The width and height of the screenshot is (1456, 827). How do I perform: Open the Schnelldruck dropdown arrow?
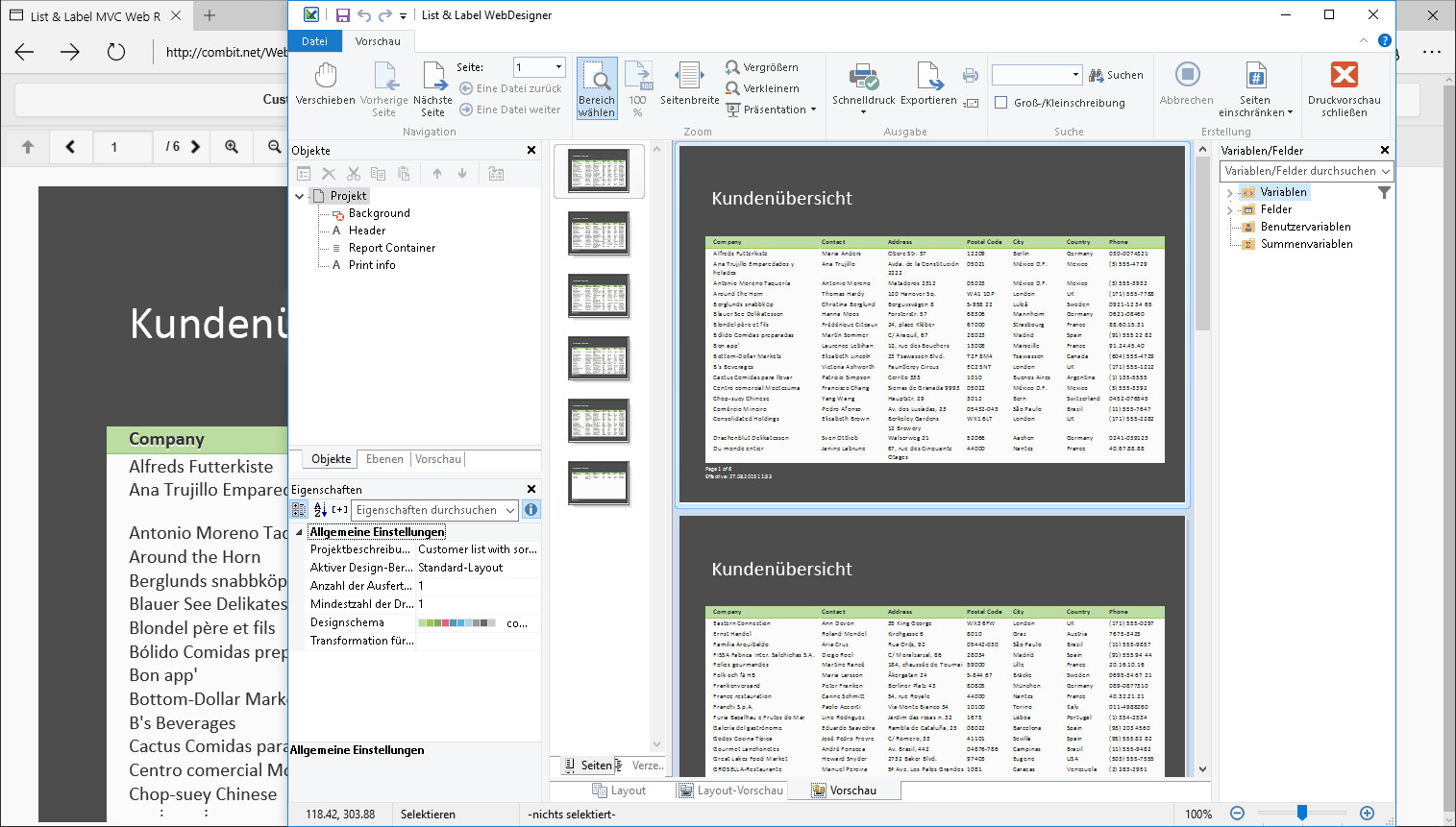pos(863,112)
